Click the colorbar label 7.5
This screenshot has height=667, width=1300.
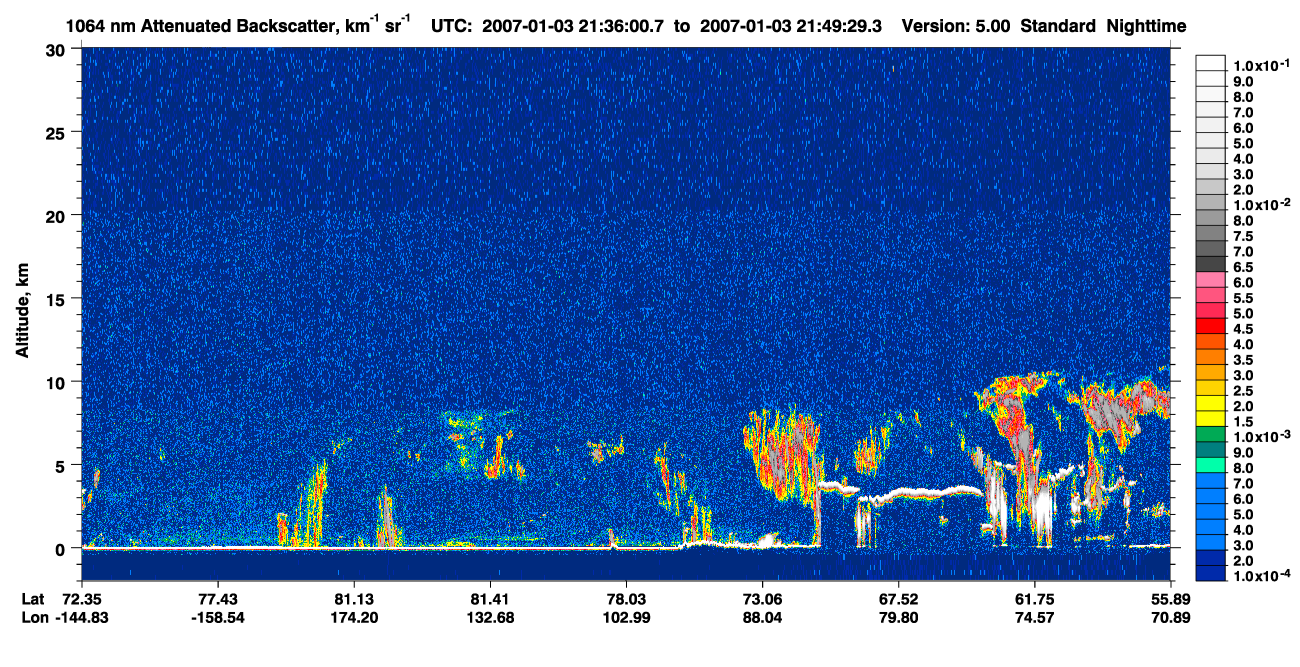point(1243,236)
